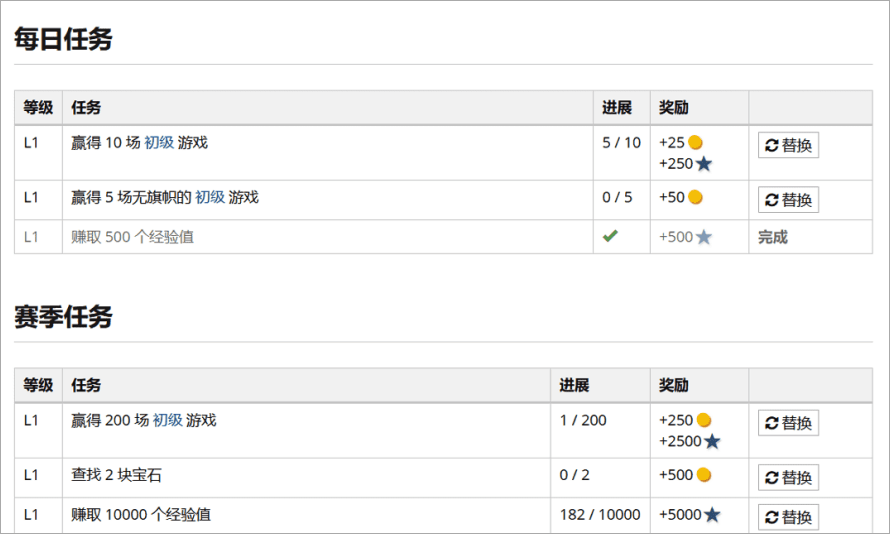Open 初级 link in win 10 games quest
Screen dimensions: 890x534
(159, 142)
